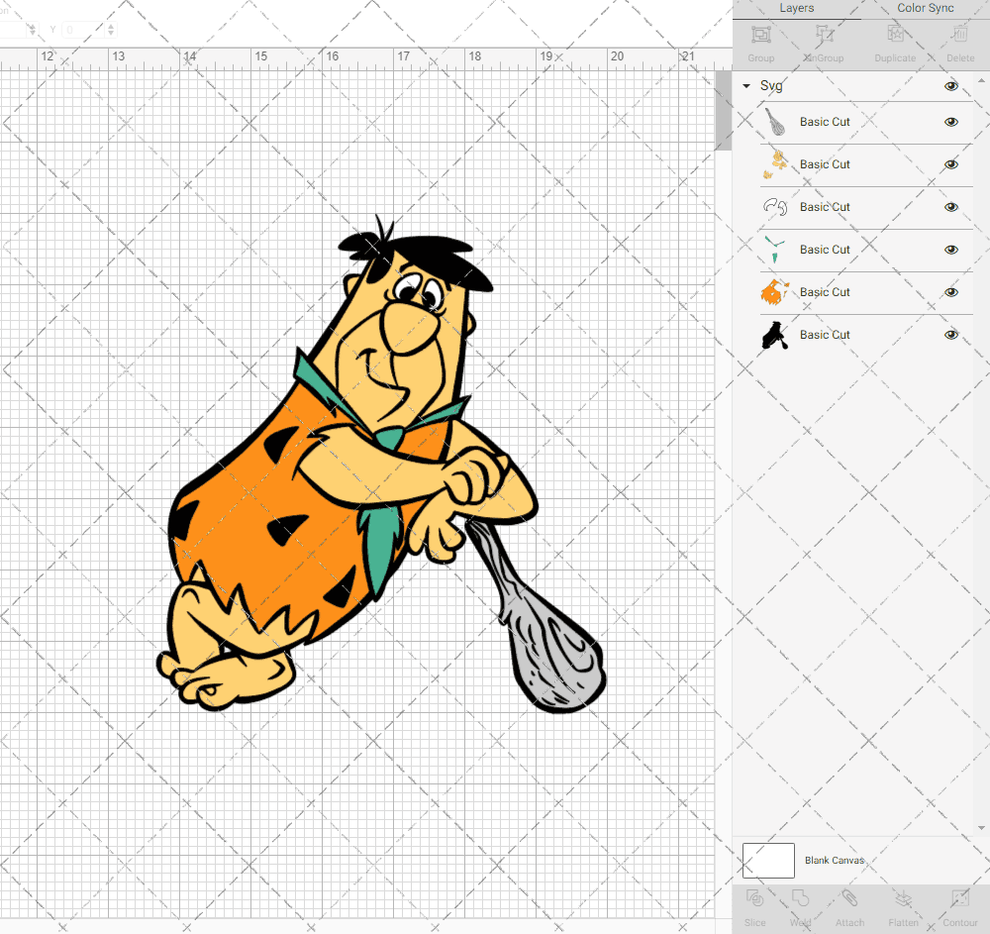Viewport: 990px width, 934px height.
Task: Click the Blank Canvas color swatch
Action: 768,860
